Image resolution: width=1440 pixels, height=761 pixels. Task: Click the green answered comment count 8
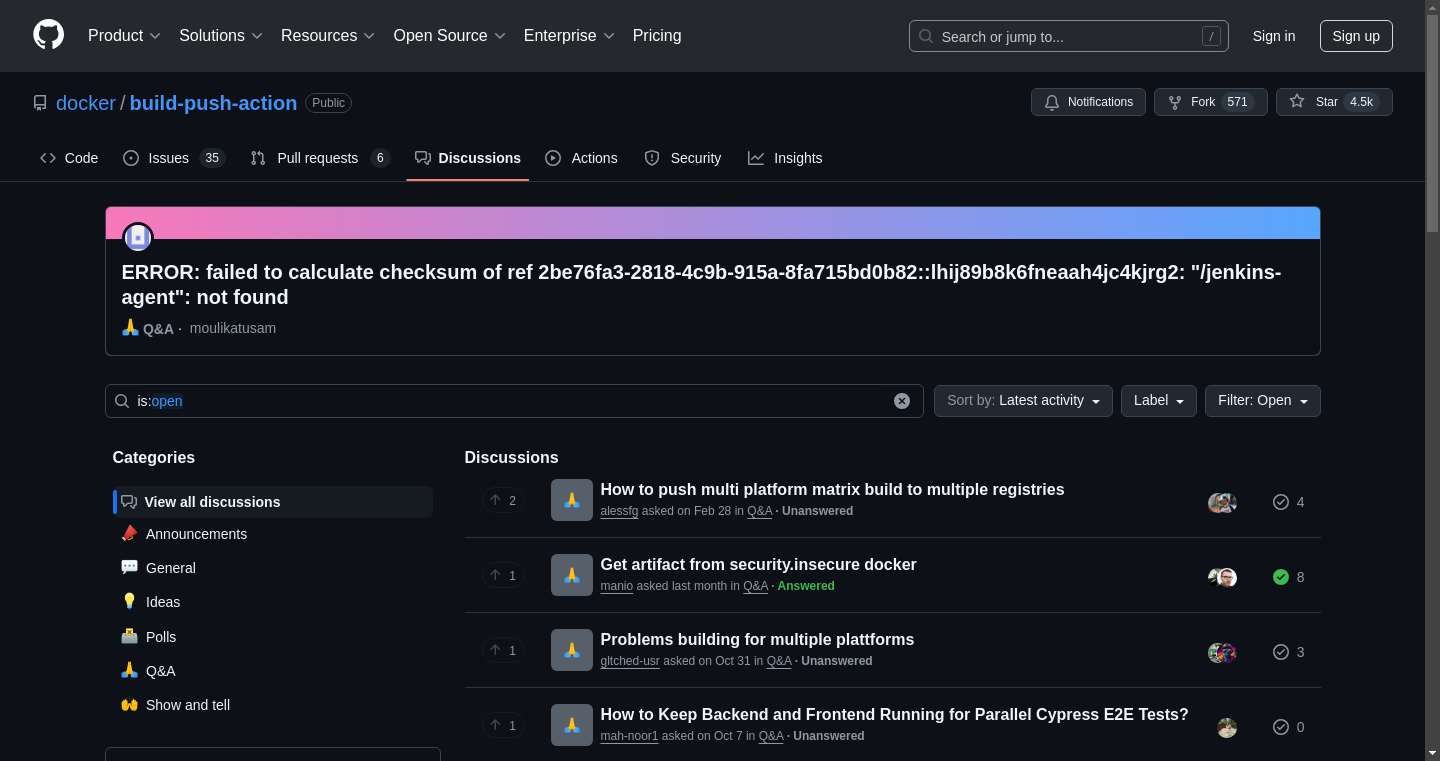click(x=1289, y=577)
